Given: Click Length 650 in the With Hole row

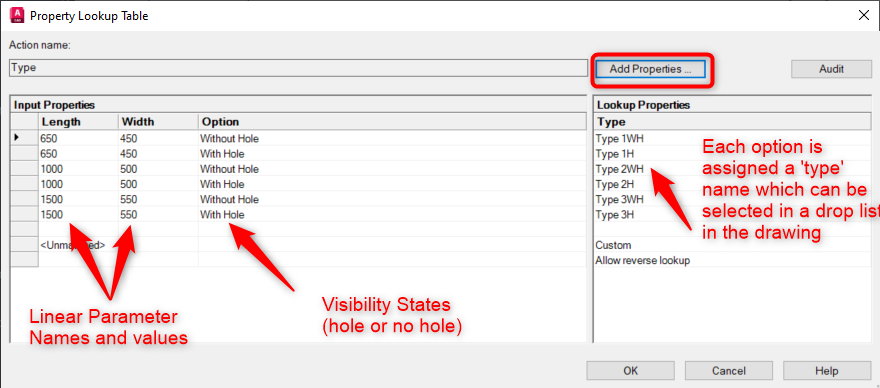Looking at the screenshot, I should click(79, 153).
